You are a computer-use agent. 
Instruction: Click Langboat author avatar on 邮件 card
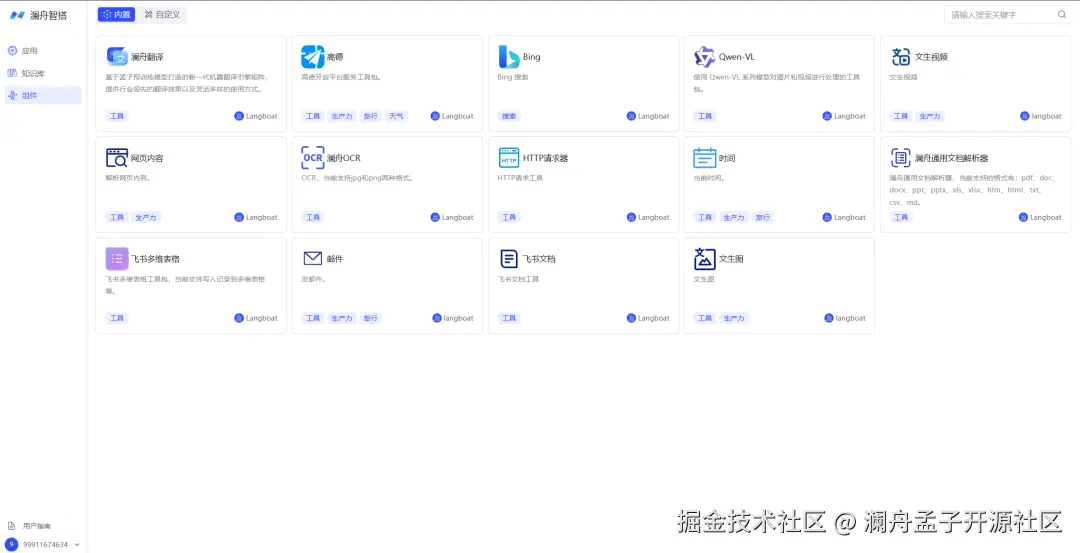pyautogui.click(x=437, y=318)
